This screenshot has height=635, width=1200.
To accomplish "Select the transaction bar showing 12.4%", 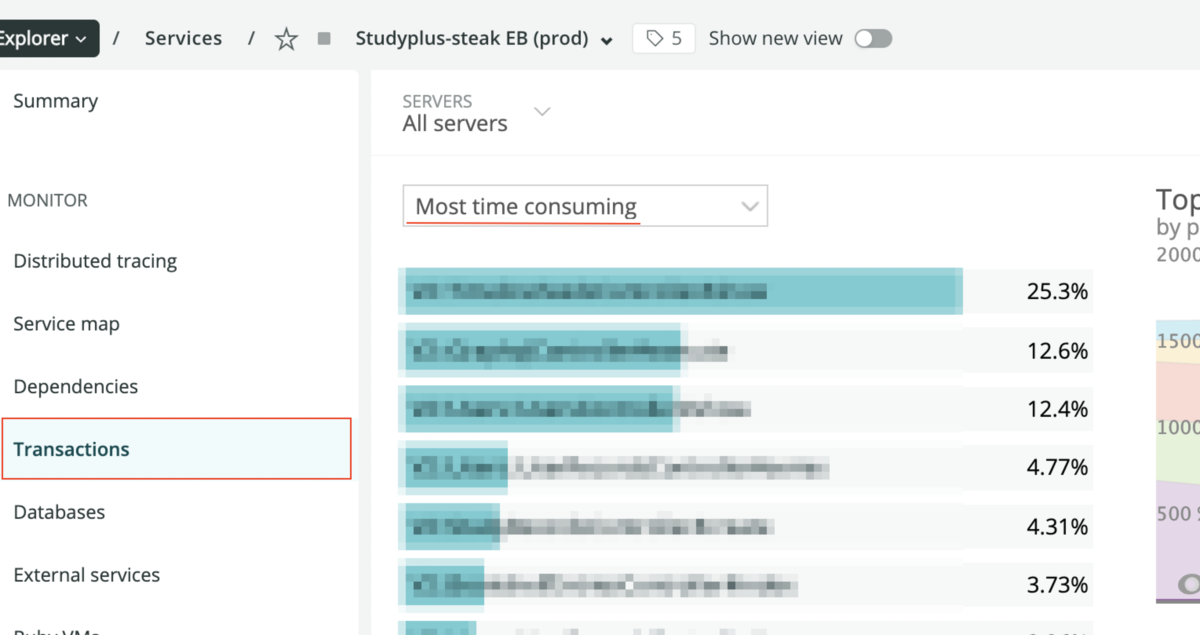I will [x=746, y=408].
